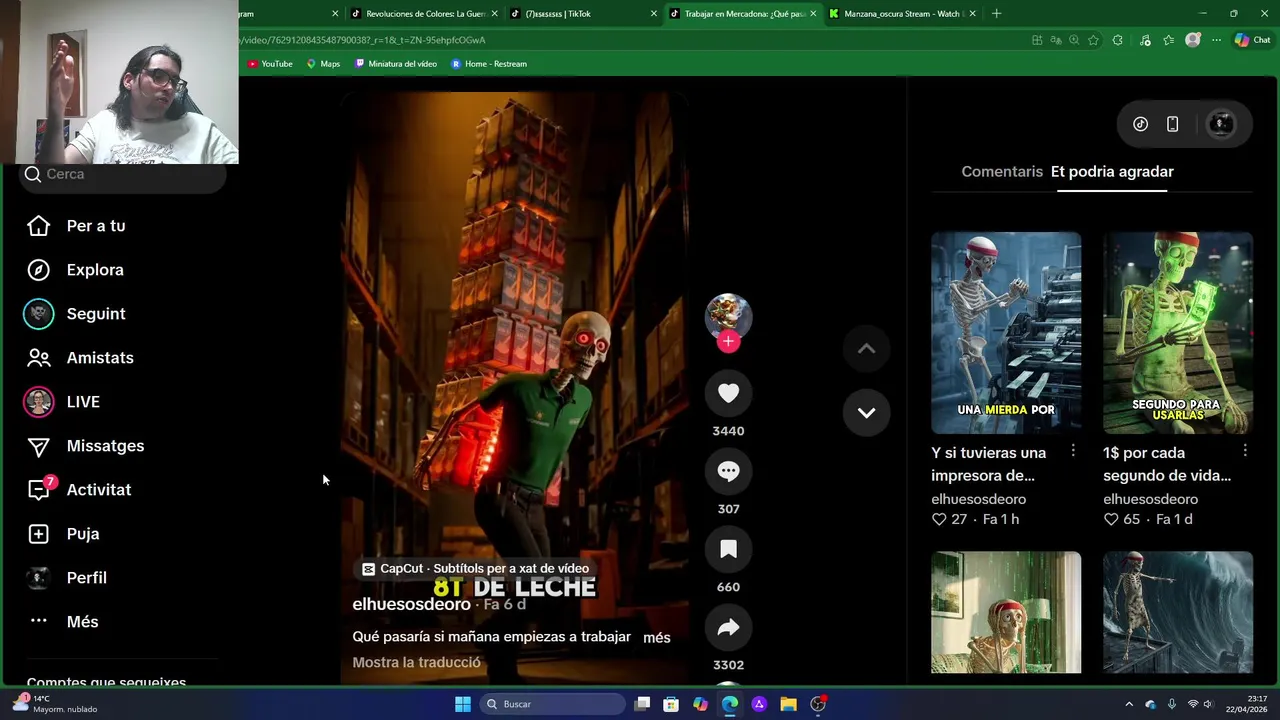Click taskbar Buscar search box
Image resolution: width=1280 pixels, height=720 pixels.
pyautogui.click(x=552, y=704)
